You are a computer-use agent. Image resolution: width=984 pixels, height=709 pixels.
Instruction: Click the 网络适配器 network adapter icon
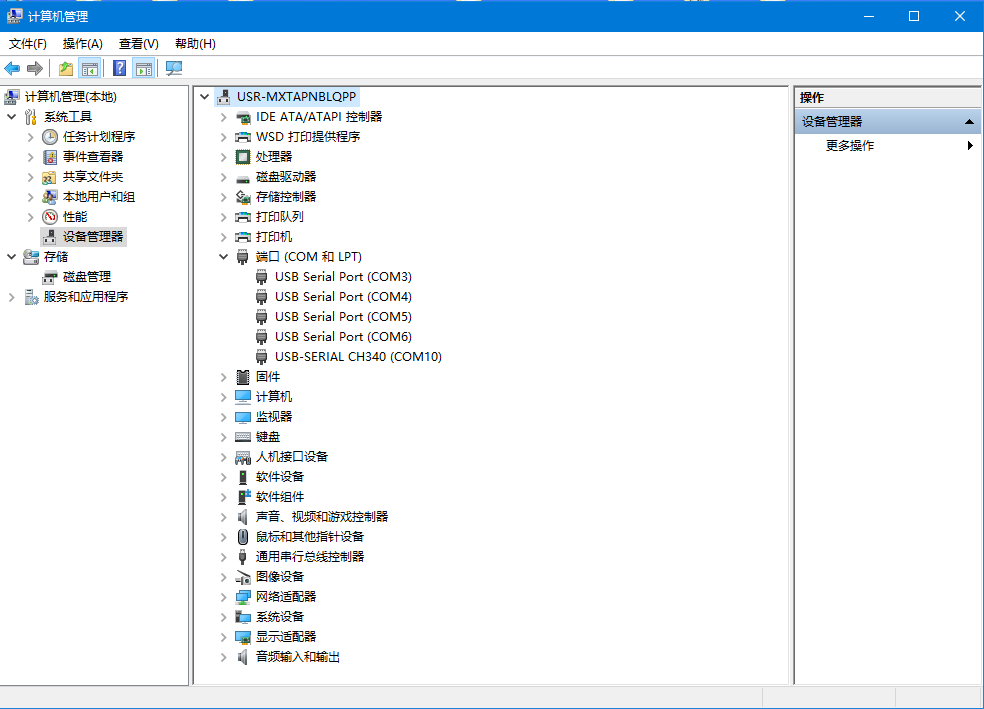tap(243, 597)
